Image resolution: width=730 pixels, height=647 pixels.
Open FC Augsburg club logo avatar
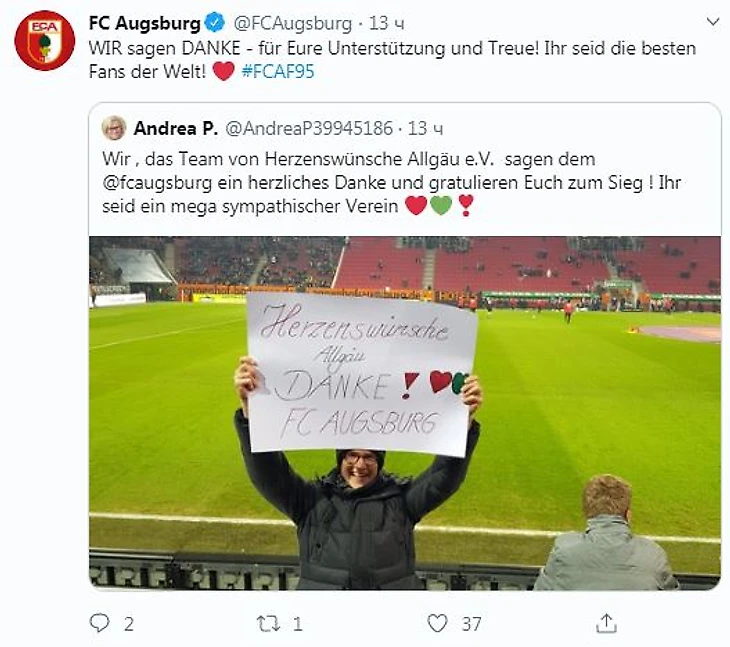tap(45, 40)
